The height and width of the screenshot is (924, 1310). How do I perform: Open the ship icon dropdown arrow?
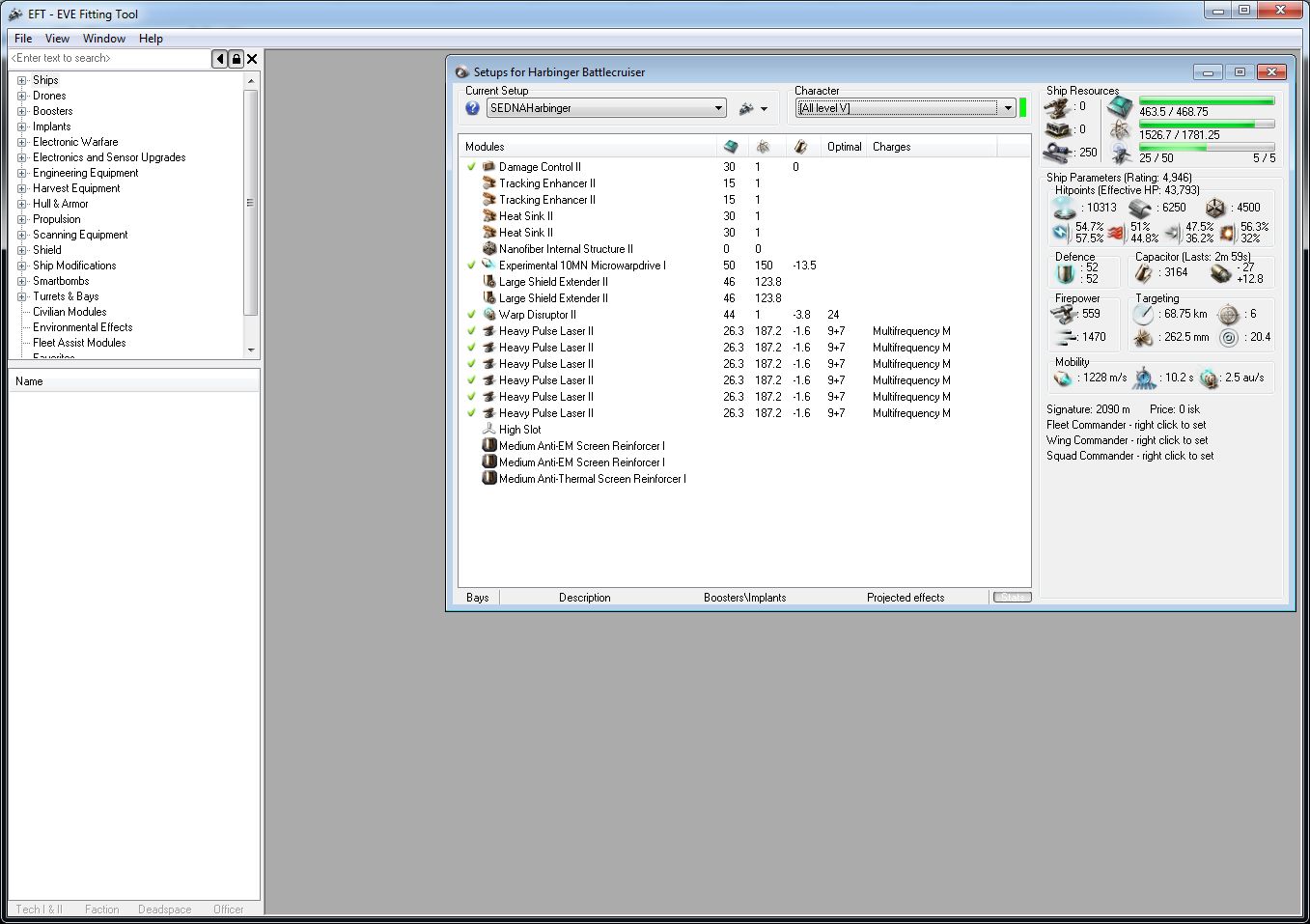click(x=764, y=109)
